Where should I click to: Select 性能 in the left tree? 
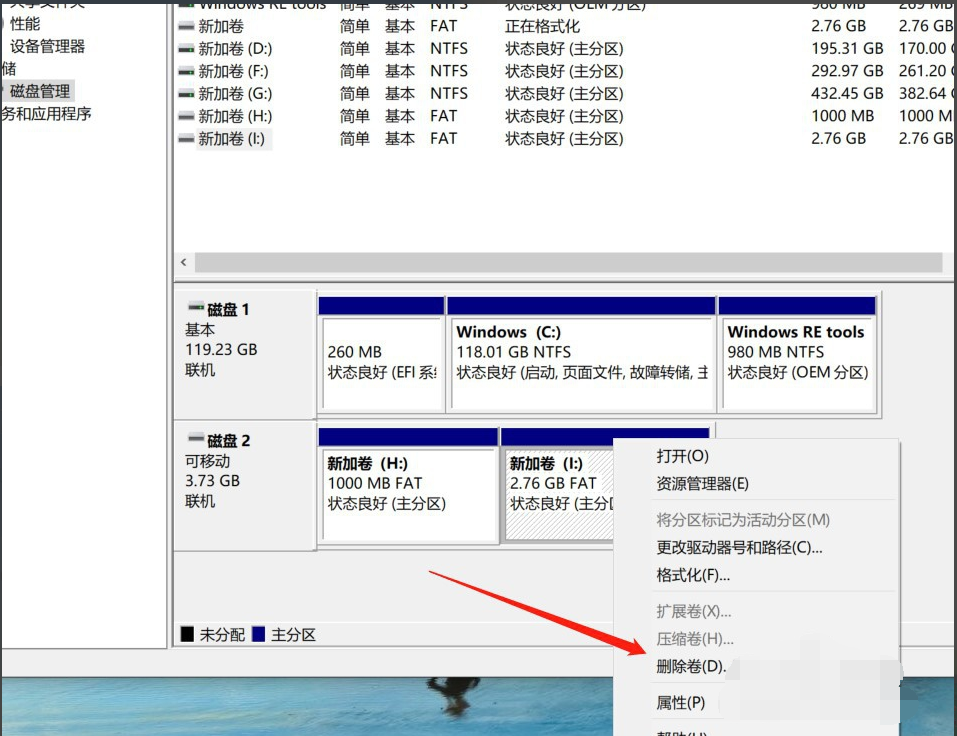25,23
